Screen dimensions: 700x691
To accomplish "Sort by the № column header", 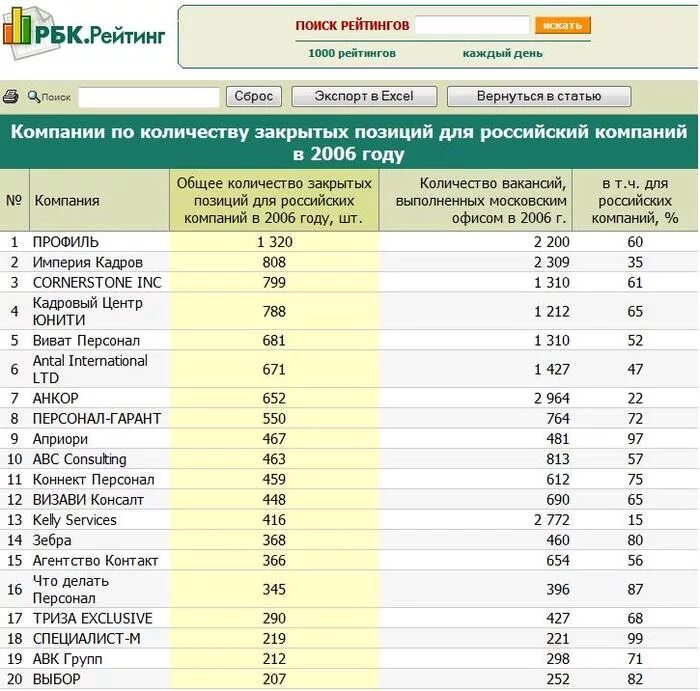I will [14, 200].
